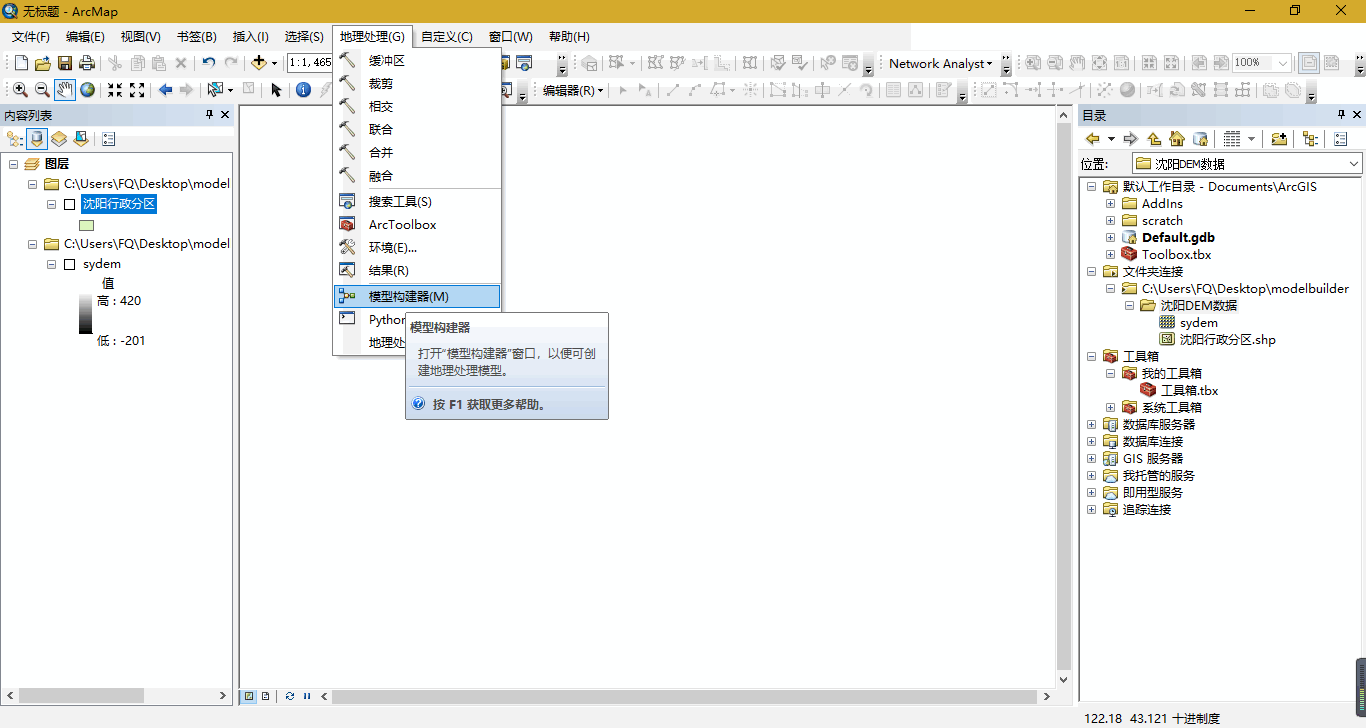Expand the 数据库服务器 node
Screen dimensions: 1366x728
point(1092,425)
